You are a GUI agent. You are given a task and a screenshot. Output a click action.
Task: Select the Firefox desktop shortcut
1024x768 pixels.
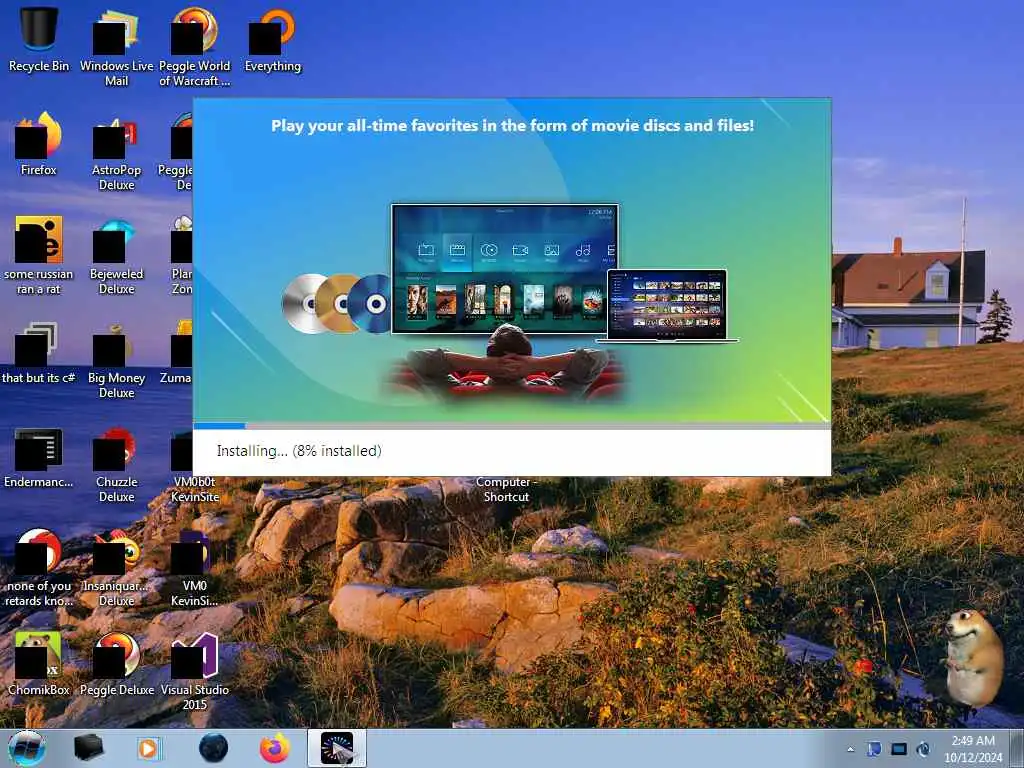point(39,144)
